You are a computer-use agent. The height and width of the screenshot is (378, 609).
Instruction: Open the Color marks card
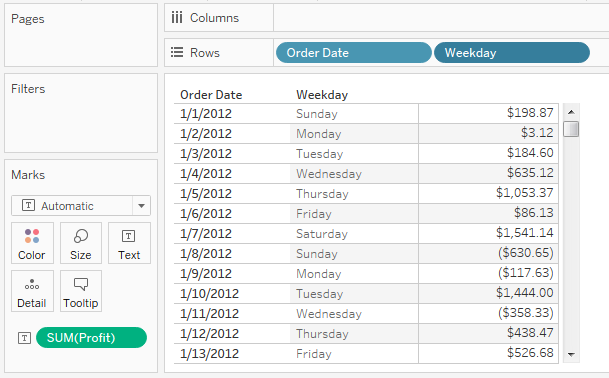32,243
